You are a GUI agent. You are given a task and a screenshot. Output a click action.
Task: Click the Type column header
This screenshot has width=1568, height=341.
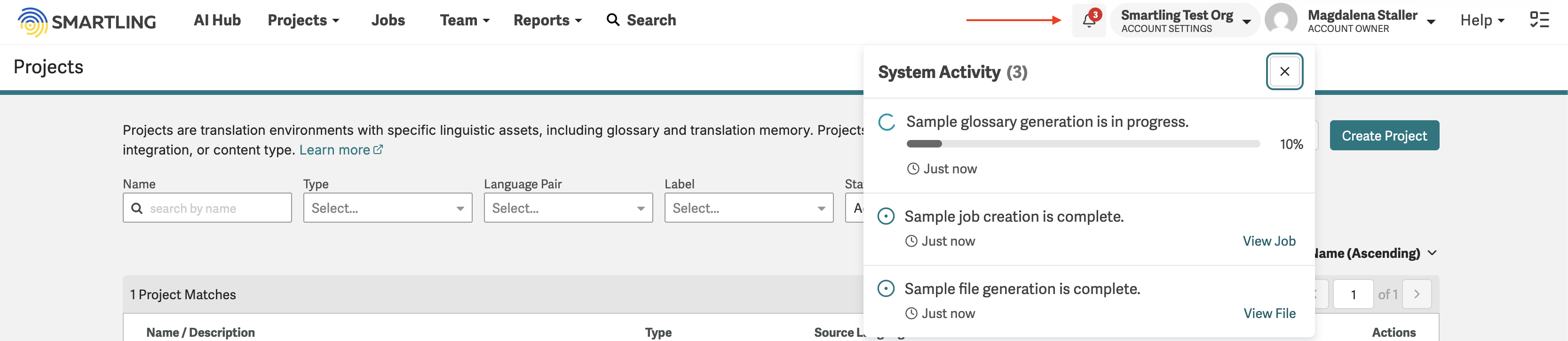coord(658,333)
